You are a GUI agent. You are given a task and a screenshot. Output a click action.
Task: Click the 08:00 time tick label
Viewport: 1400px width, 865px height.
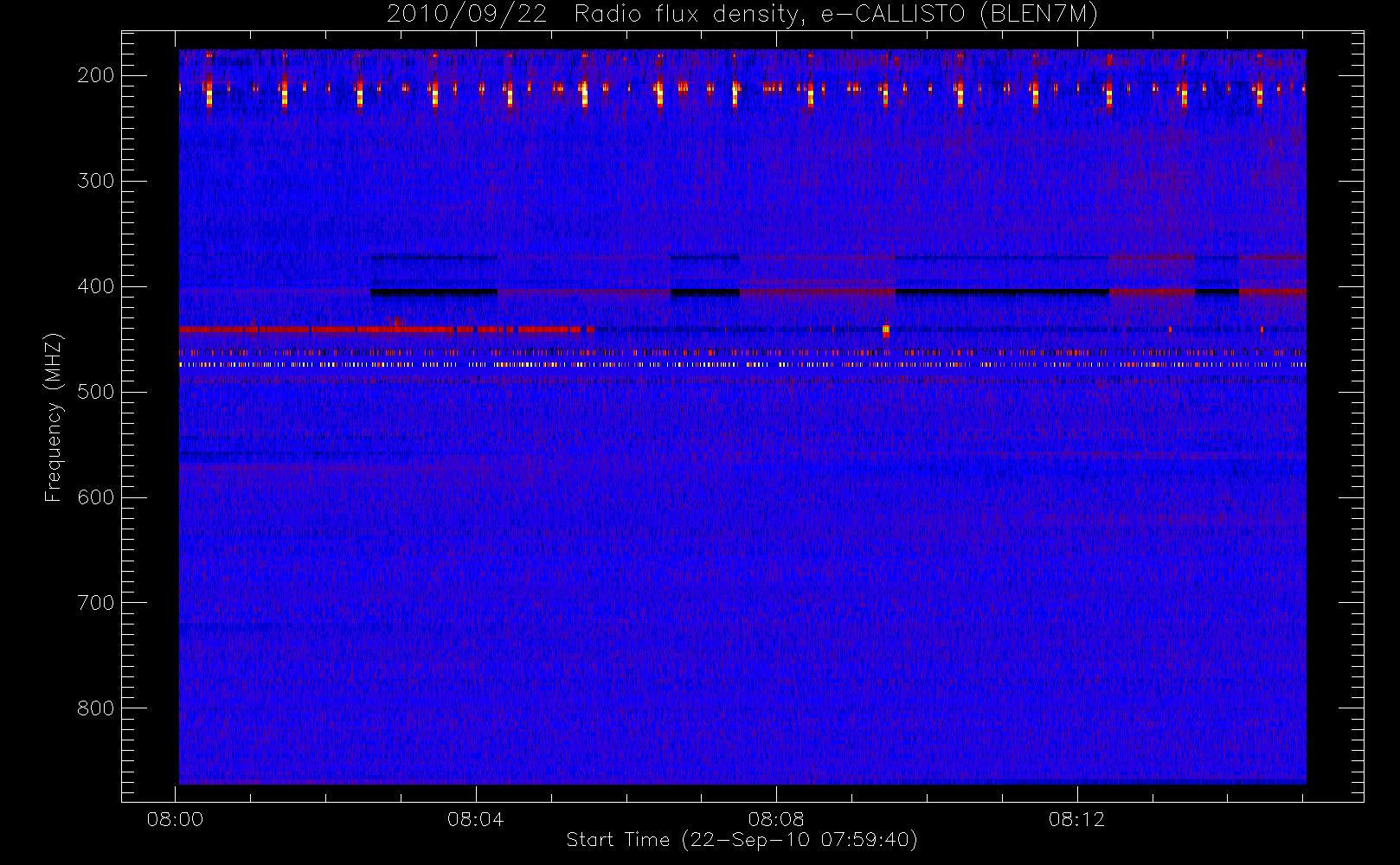pos(176,819)
